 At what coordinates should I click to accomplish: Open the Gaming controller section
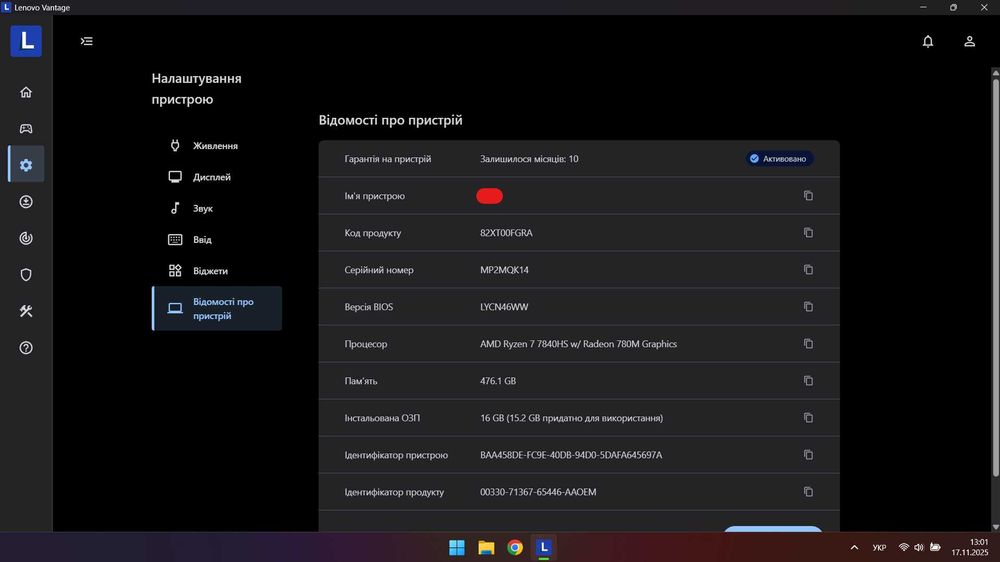click(26, 129)
